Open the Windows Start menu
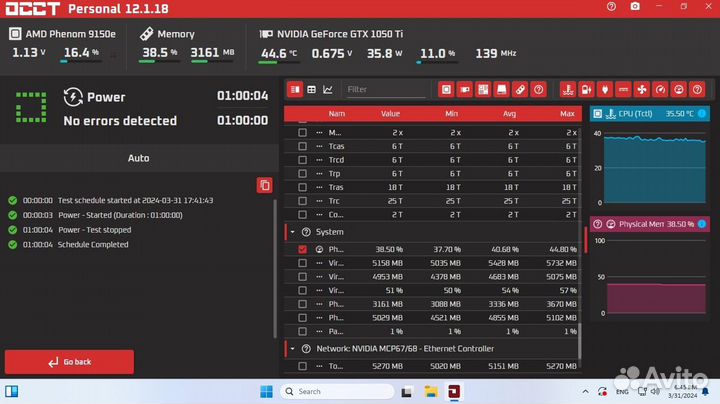 tap(266, 392)
